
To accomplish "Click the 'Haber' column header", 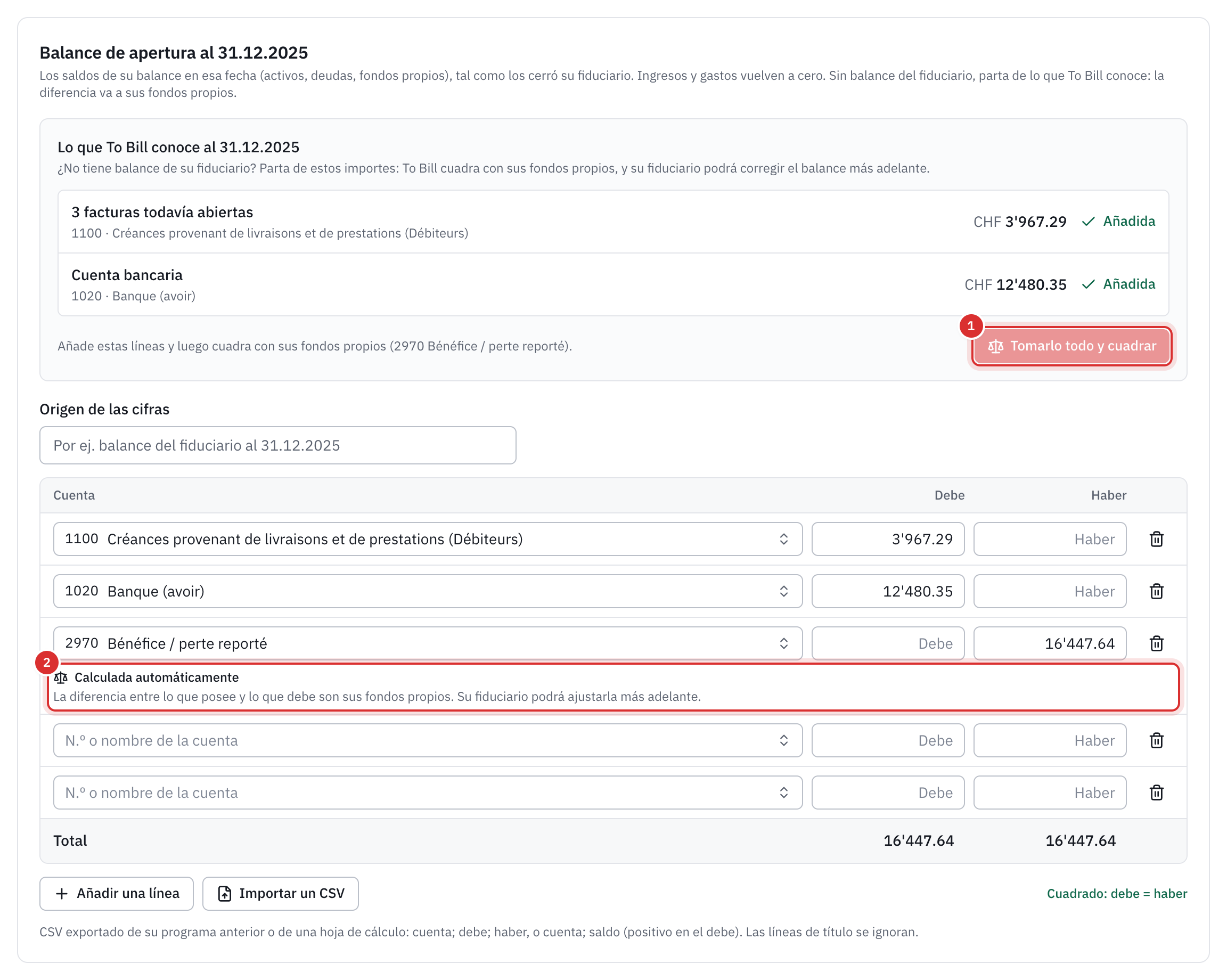I will (1109, 495).
